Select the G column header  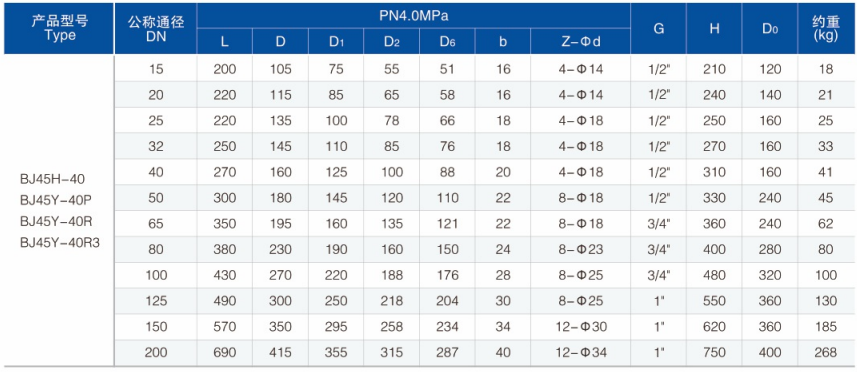click(x=658, y=29)
